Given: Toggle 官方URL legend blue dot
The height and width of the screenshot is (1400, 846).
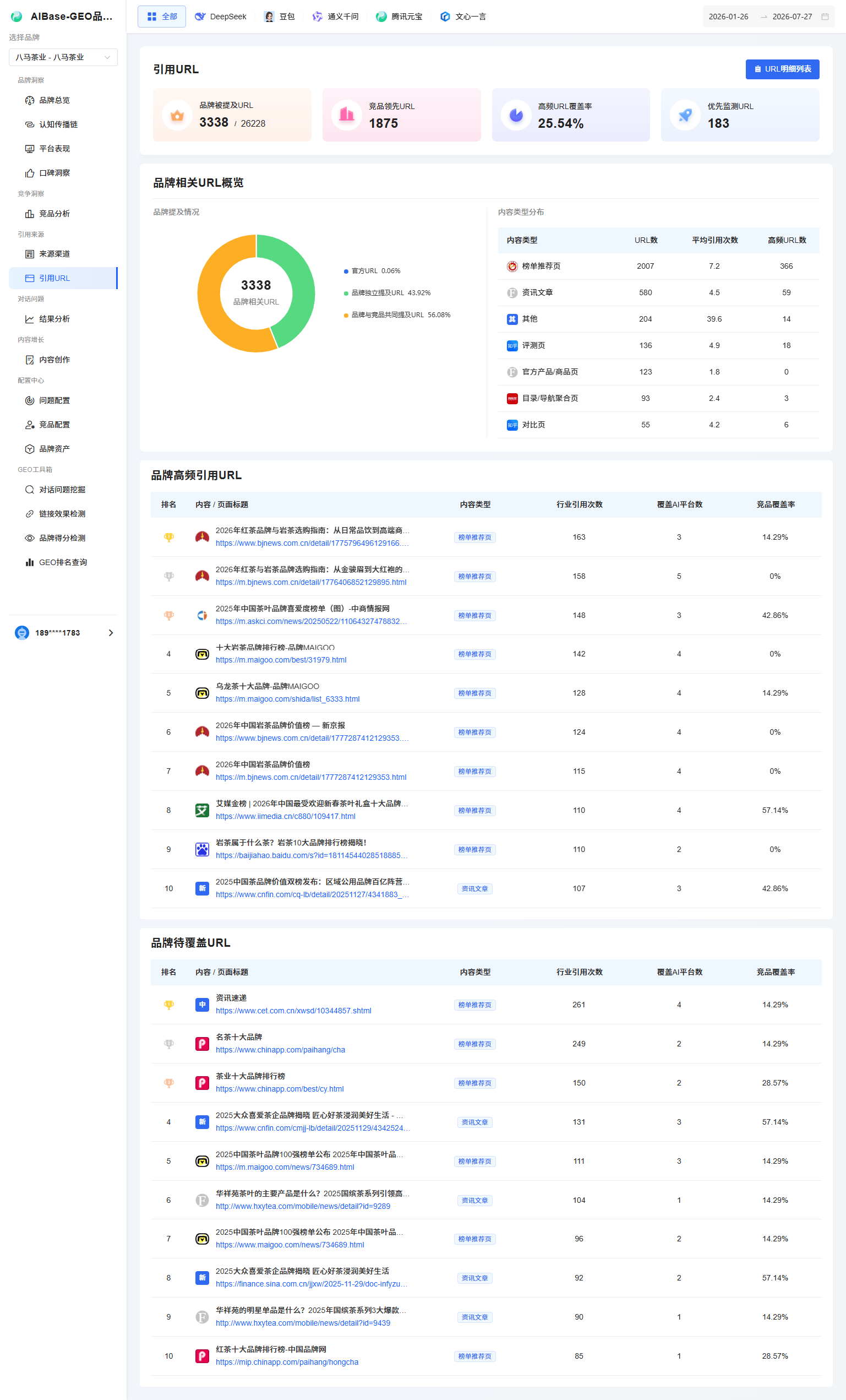Looking at the screenshot, I should tap(346, 271).
